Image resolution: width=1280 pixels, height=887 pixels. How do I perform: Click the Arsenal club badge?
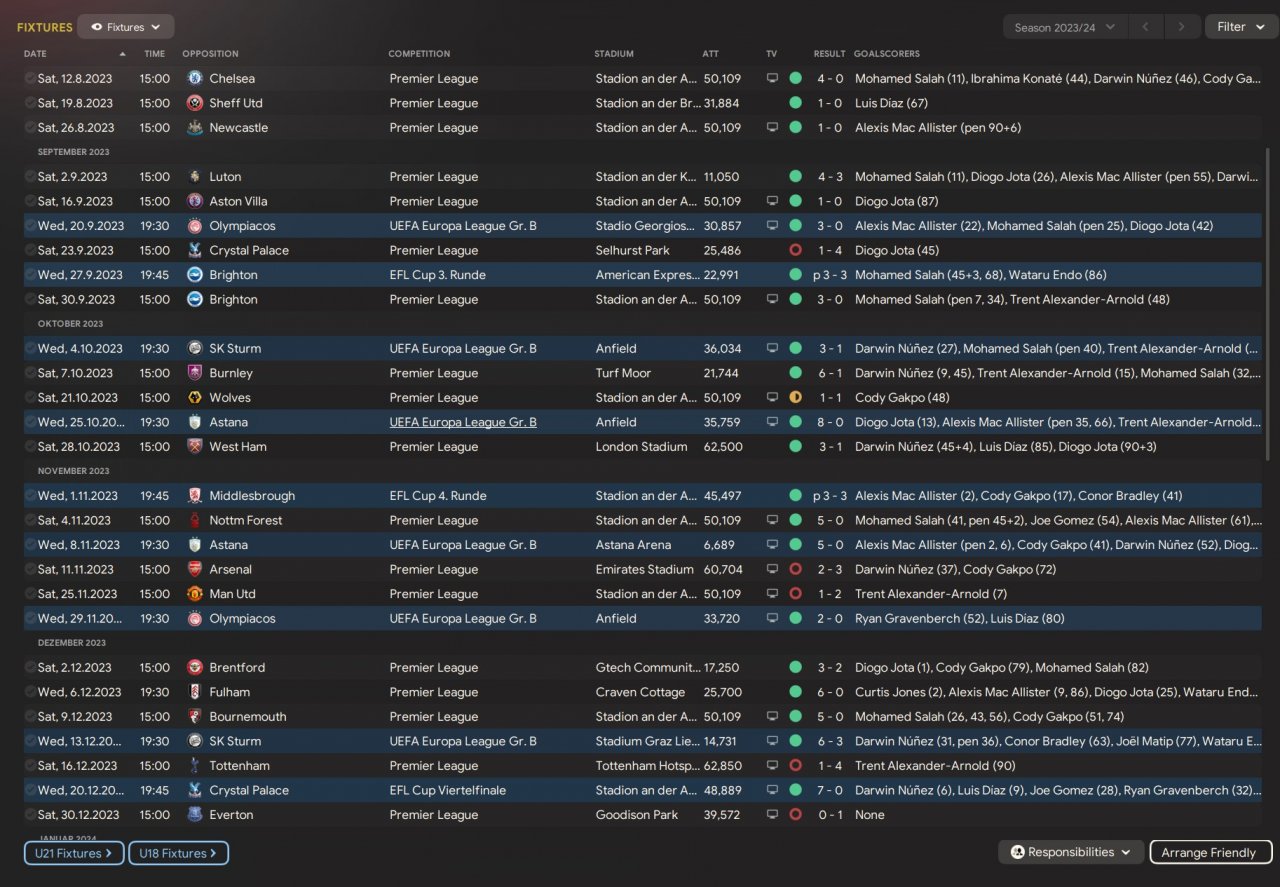pyautogui.click(x=195, y=570)
